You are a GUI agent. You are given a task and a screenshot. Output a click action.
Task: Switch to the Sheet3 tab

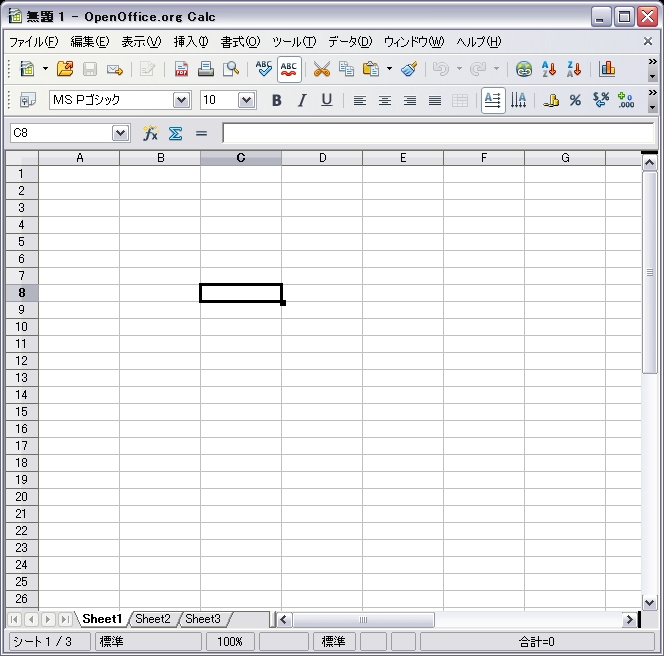203,619
